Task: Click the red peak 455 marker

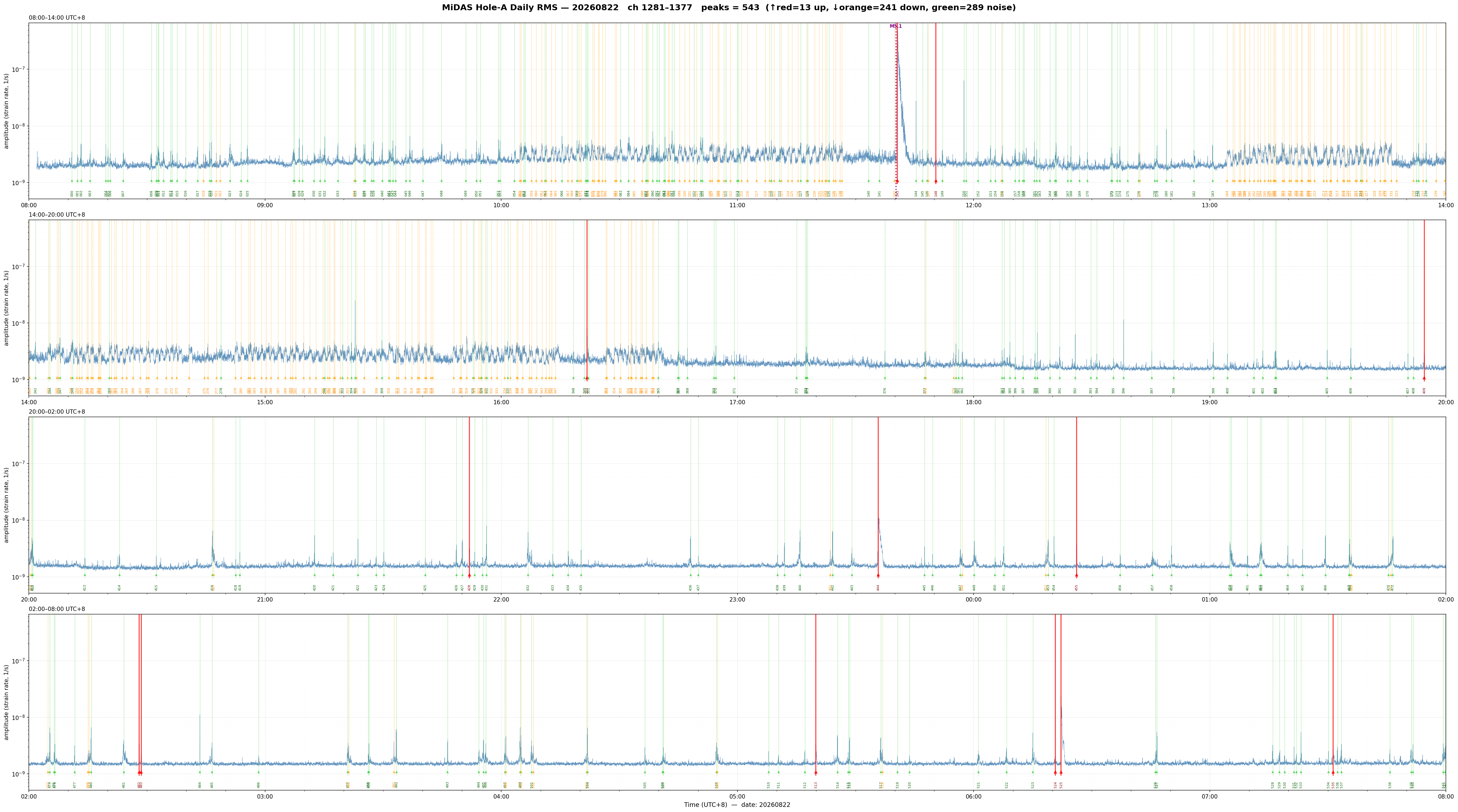Action: coord(1077,575)
